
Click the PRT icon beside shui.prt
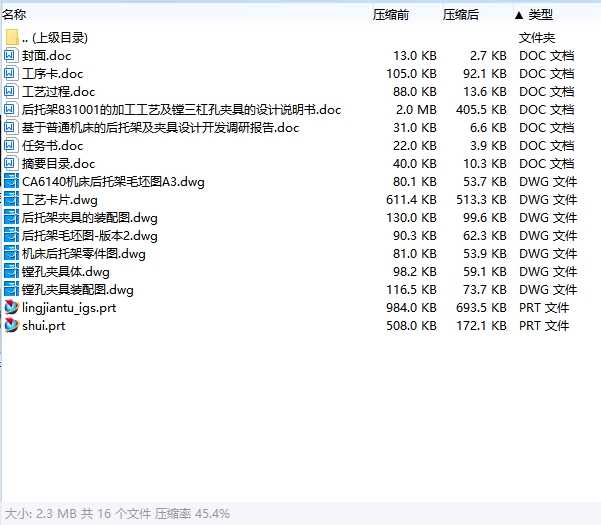(11, 325)
